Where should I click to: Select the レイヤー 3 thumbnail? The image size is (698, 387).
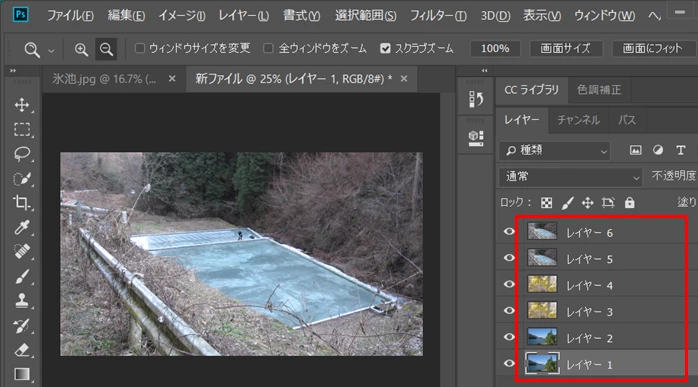(542, 310)
